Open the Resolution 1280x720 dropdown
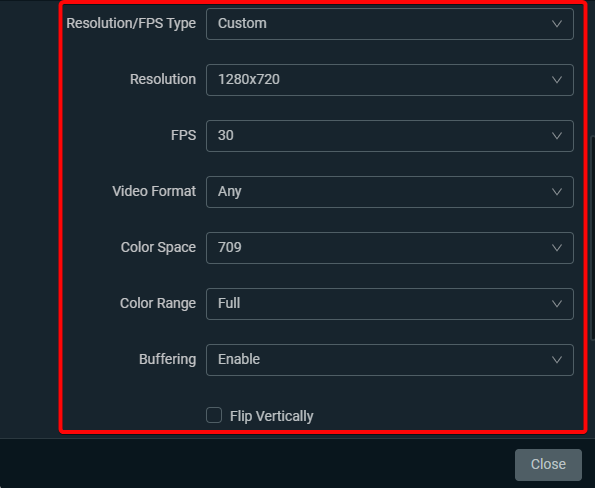 [390, 80]
